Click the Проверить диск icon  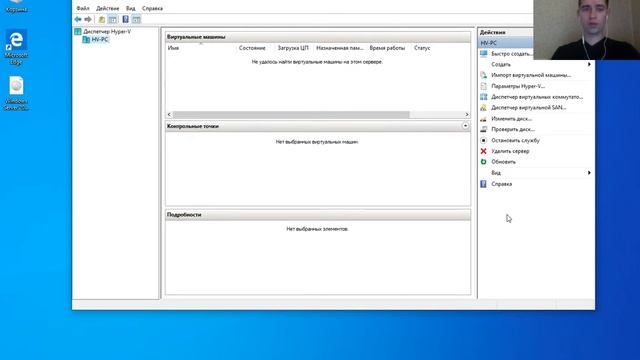coord(484,129)
